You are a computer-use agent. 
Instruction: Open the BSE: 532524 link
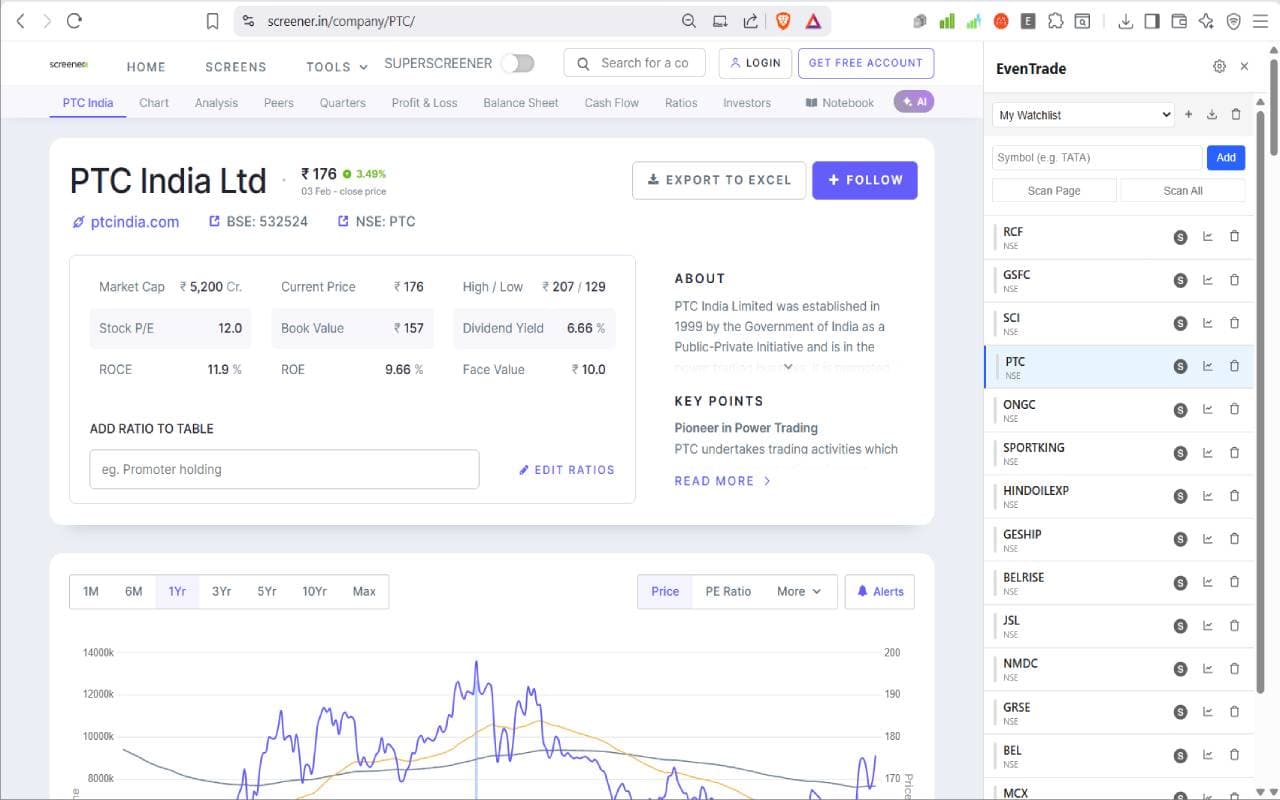pos(258,222)
